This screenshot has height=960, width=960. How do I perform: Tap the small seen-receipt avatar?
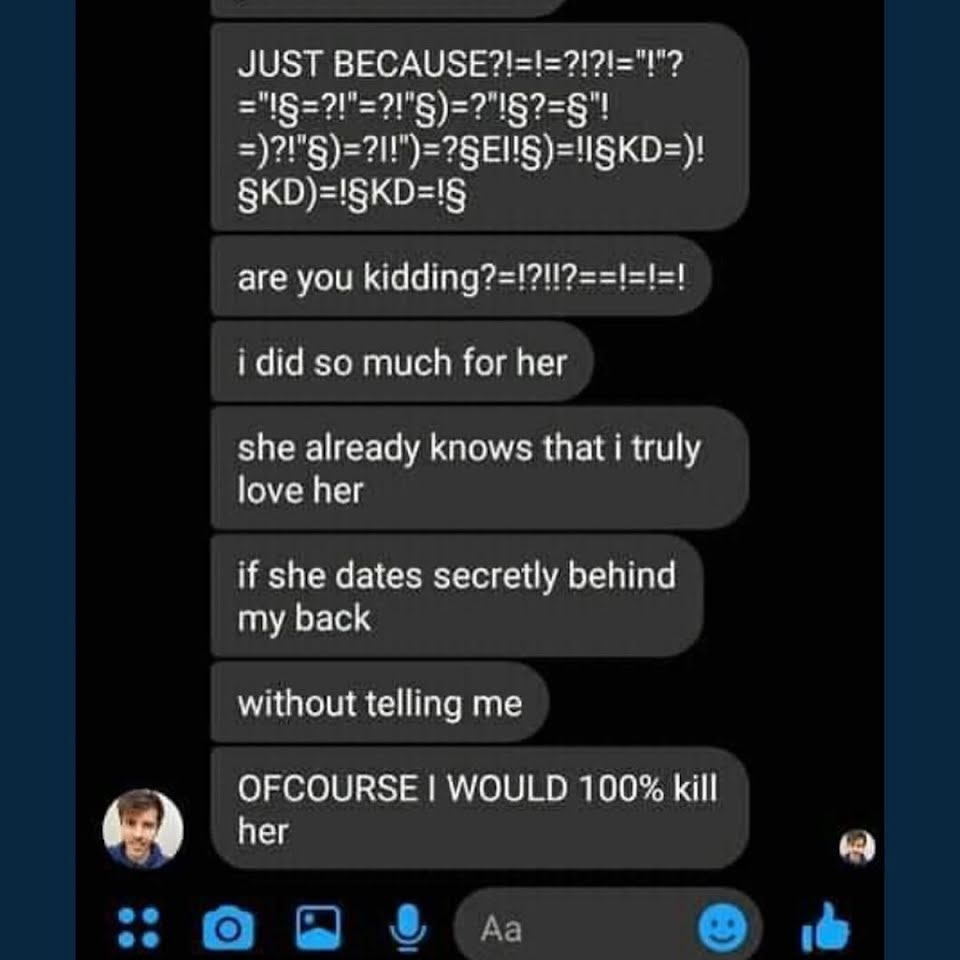point(857,847)
